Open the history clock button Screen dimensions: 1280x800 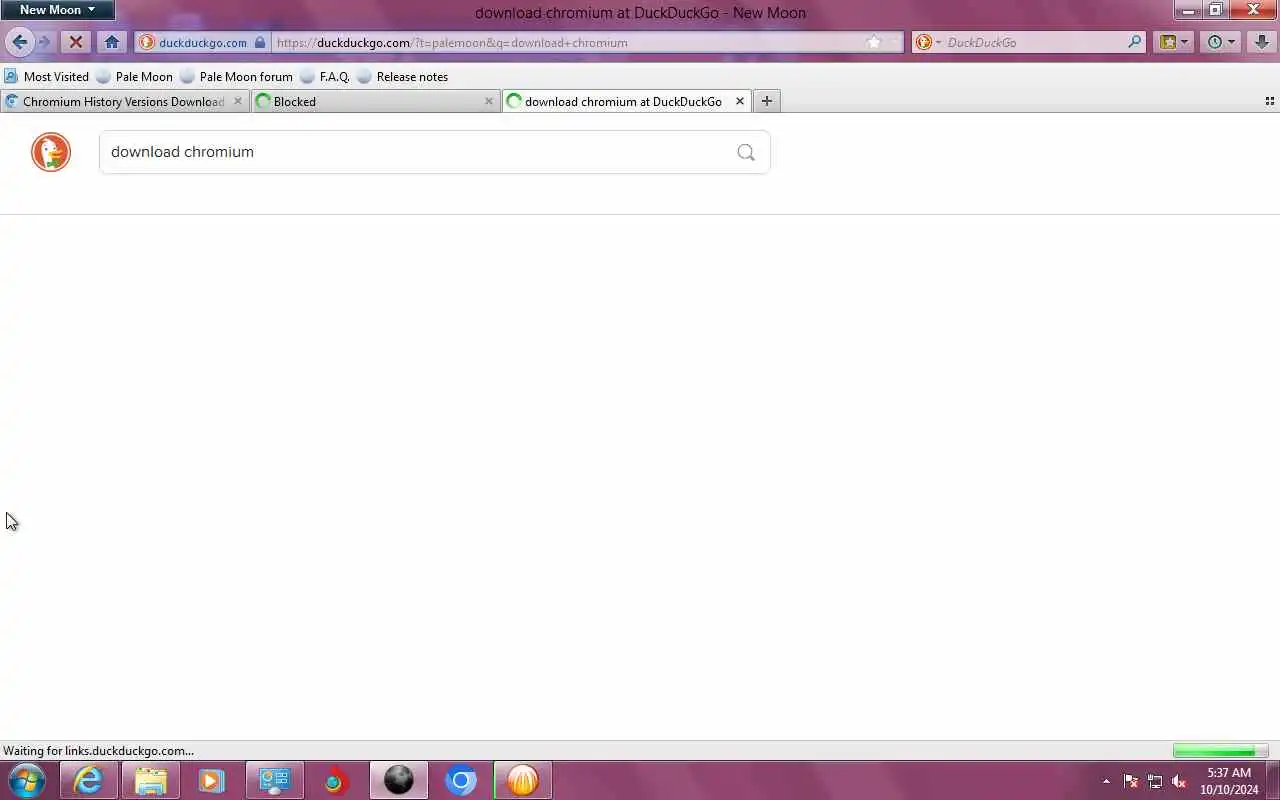click(1214, 42)
